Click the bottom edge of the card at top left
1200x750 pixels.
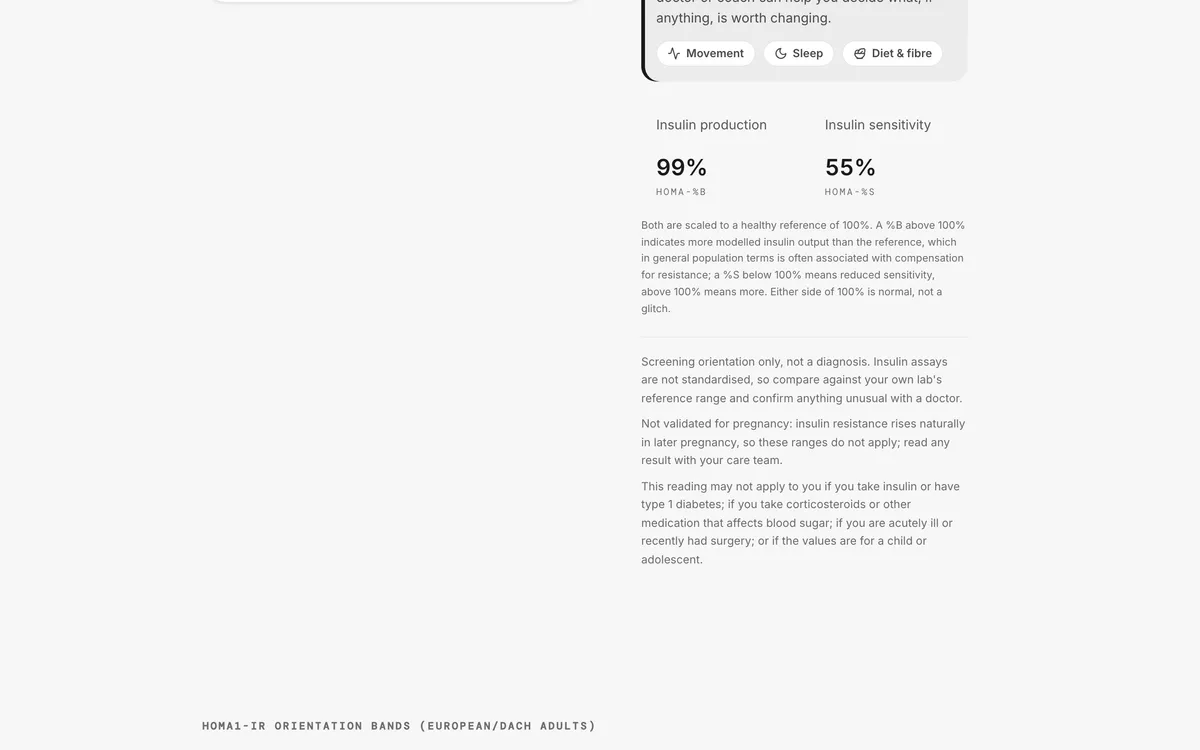(395, 1)
